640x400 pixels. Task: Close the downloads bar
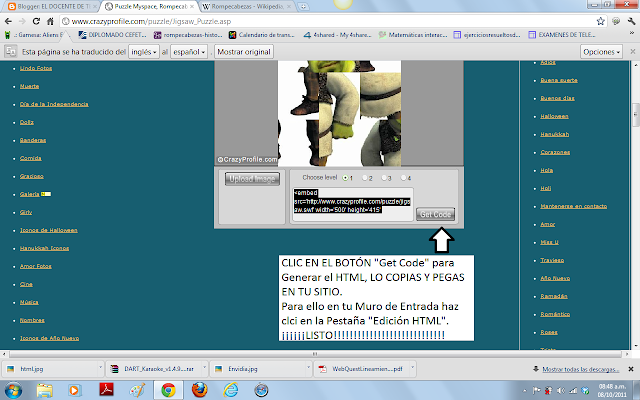click(x=631, y=369)
